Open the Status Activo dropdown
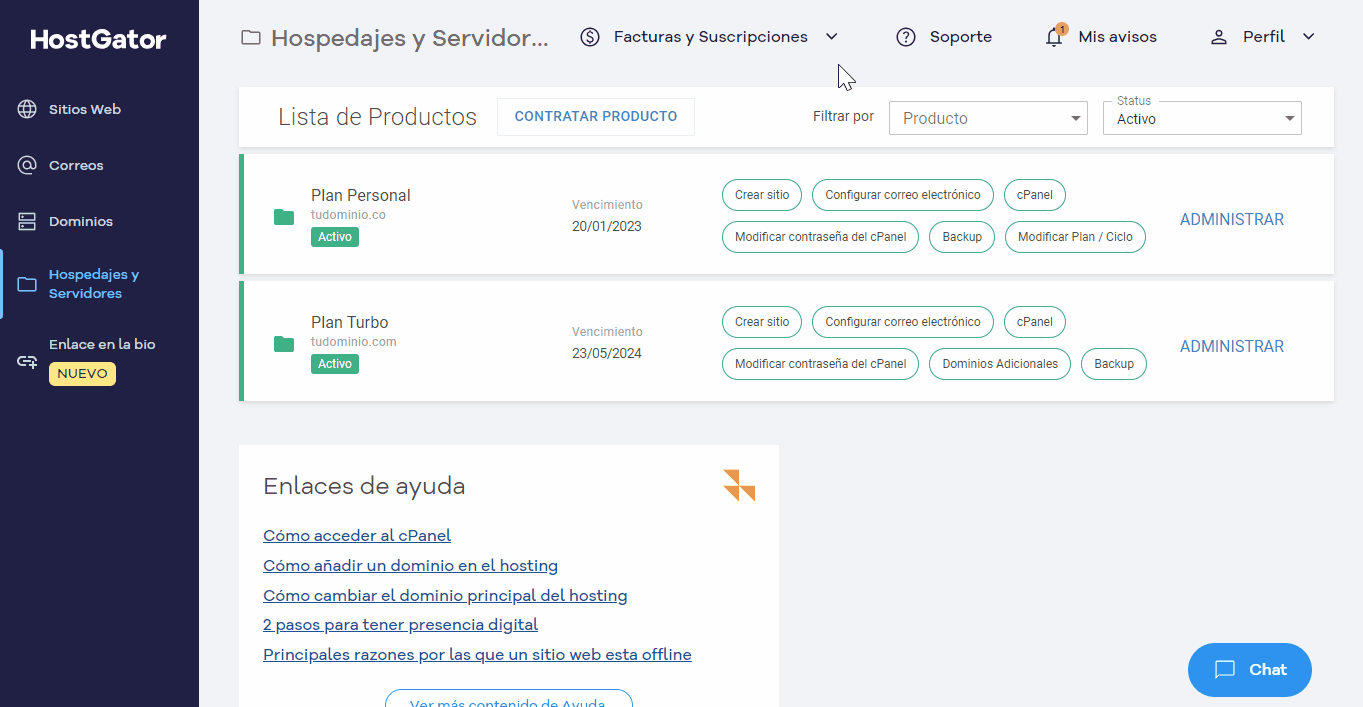This screenshot has height=707, width=1363. tap(1202, 118)
